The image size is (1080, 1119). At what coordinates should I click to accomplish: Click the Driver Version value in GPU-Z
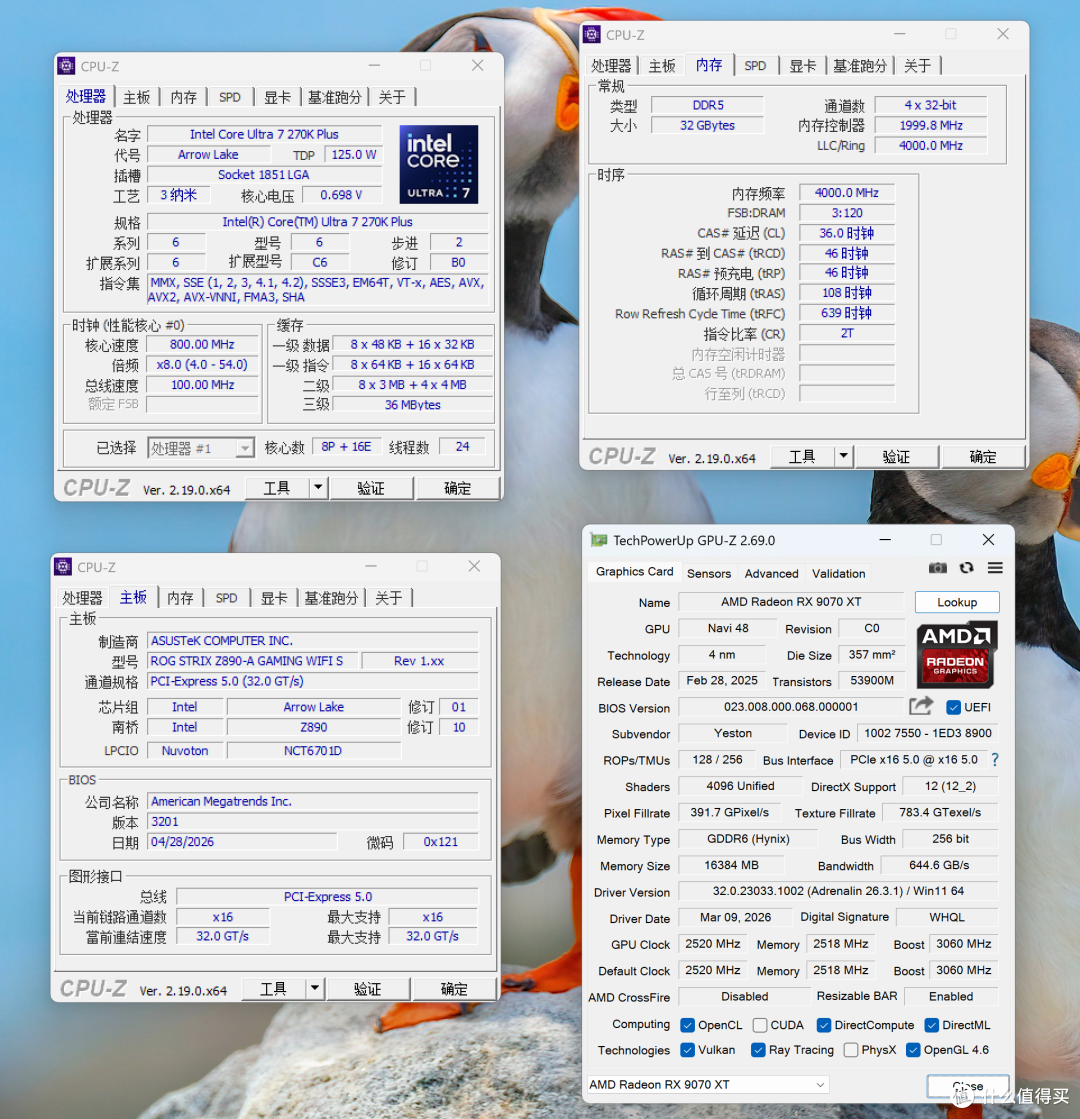(x=838, y=891)
